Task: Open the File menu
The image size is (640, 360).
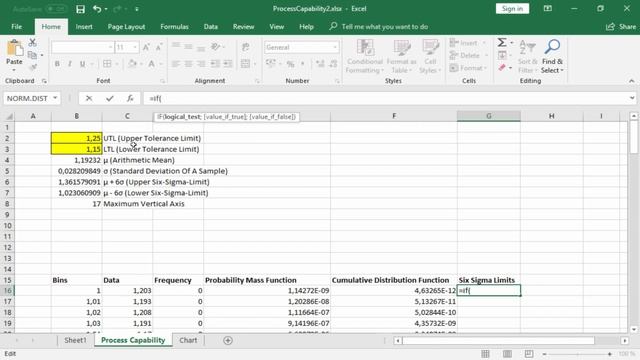Action: click(17, 27)
